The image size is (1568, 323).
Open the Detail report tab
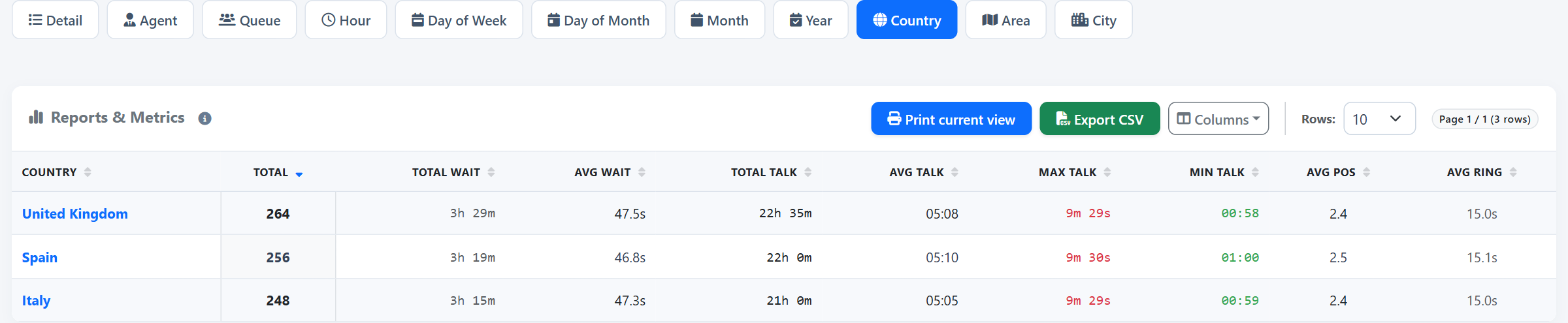56,20
